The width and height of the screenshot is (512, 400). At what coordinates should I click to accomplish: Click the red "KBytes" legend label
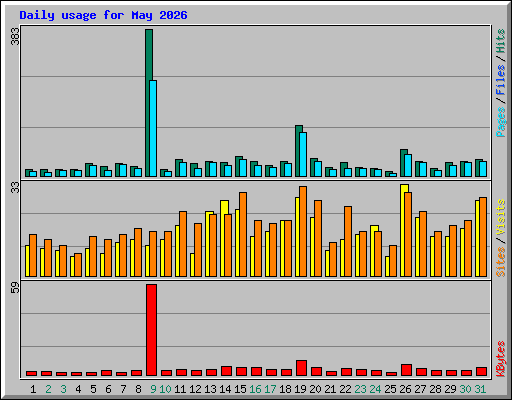[x=501, y=359]
